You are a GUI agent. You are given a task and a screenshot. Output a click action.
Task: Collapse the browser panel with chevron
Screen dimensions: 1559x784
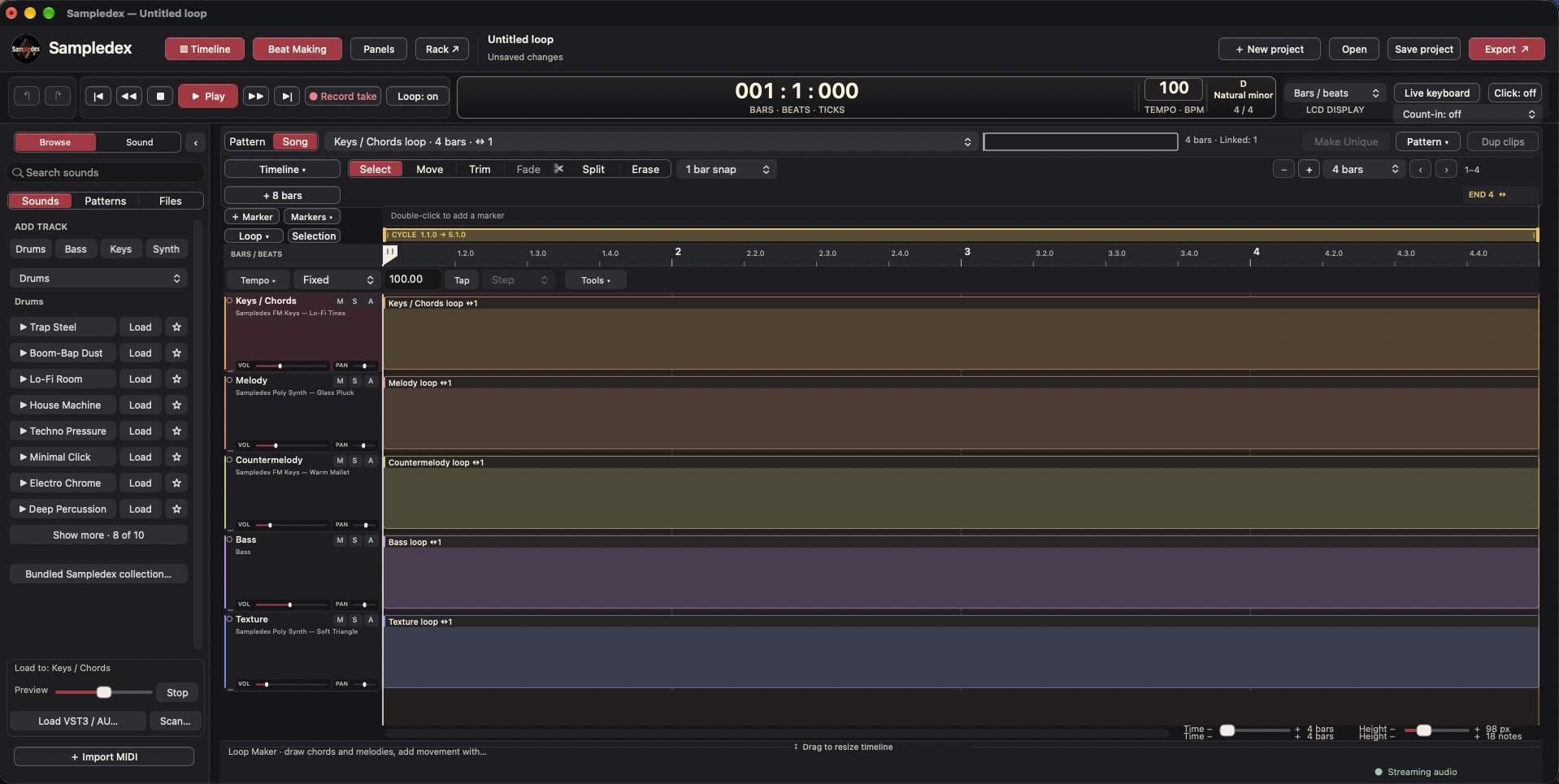pos(196,142)
